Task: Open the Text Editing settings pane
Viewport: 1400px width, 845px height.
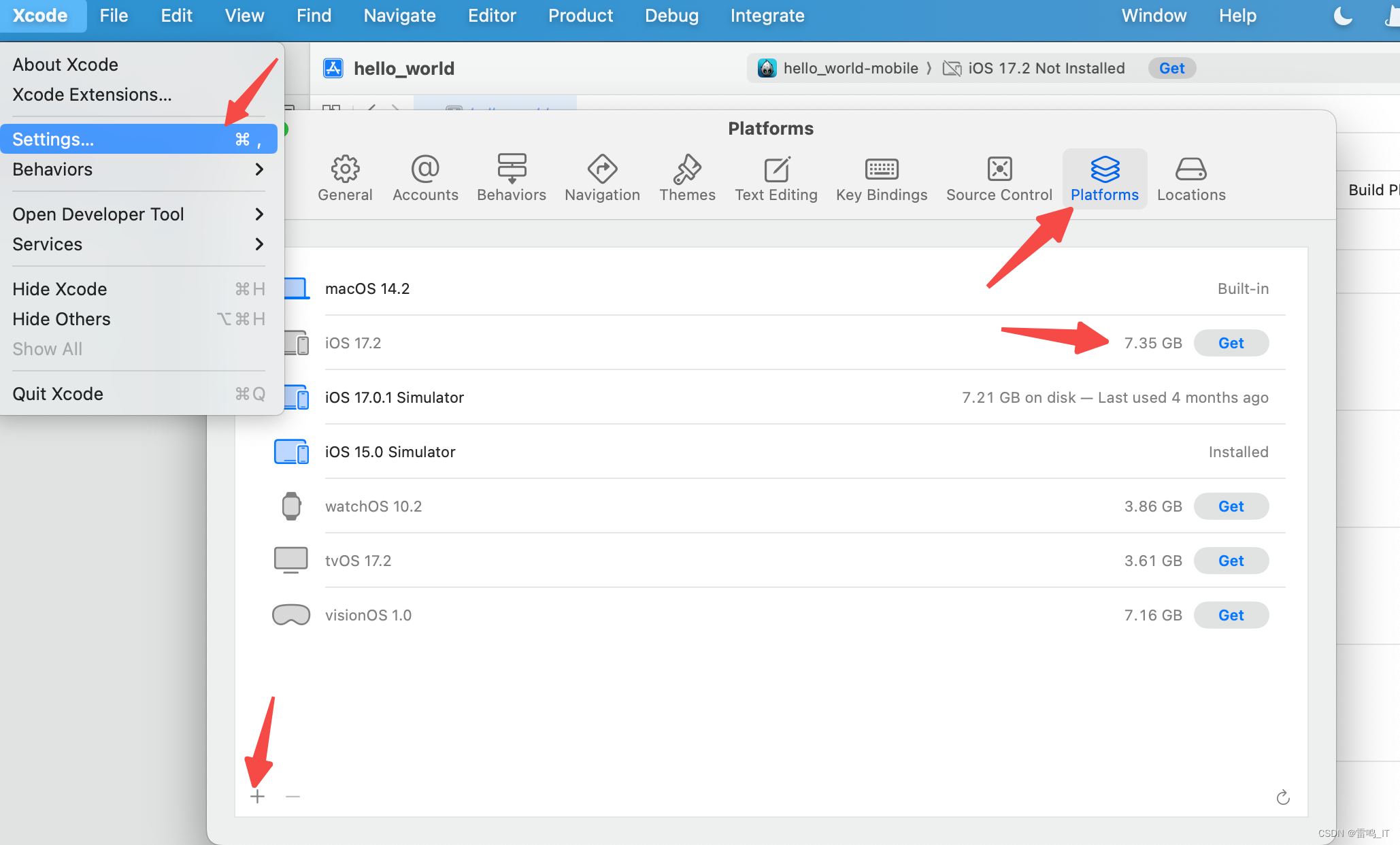Action: coord(776,178)
